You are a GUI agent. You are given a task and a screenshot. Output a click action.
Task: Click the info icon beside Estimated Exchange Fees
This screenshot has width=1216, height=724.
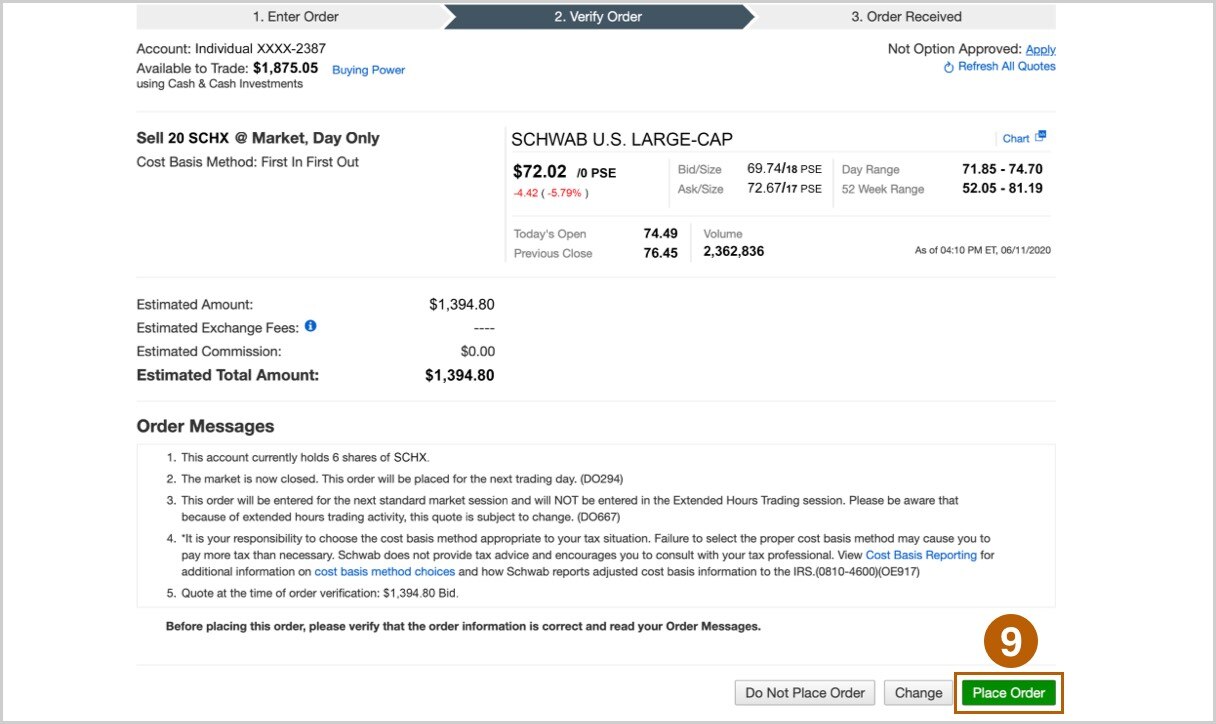pos(310,326)
